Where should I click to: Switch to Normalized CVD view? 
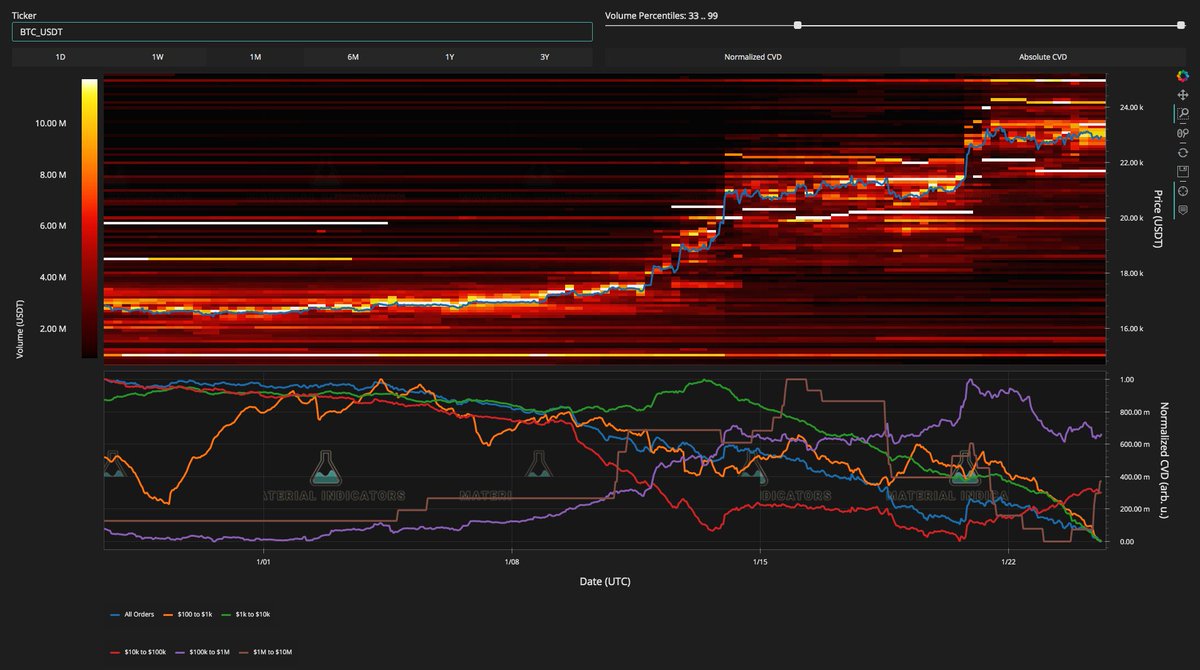[x=754, y=57]
